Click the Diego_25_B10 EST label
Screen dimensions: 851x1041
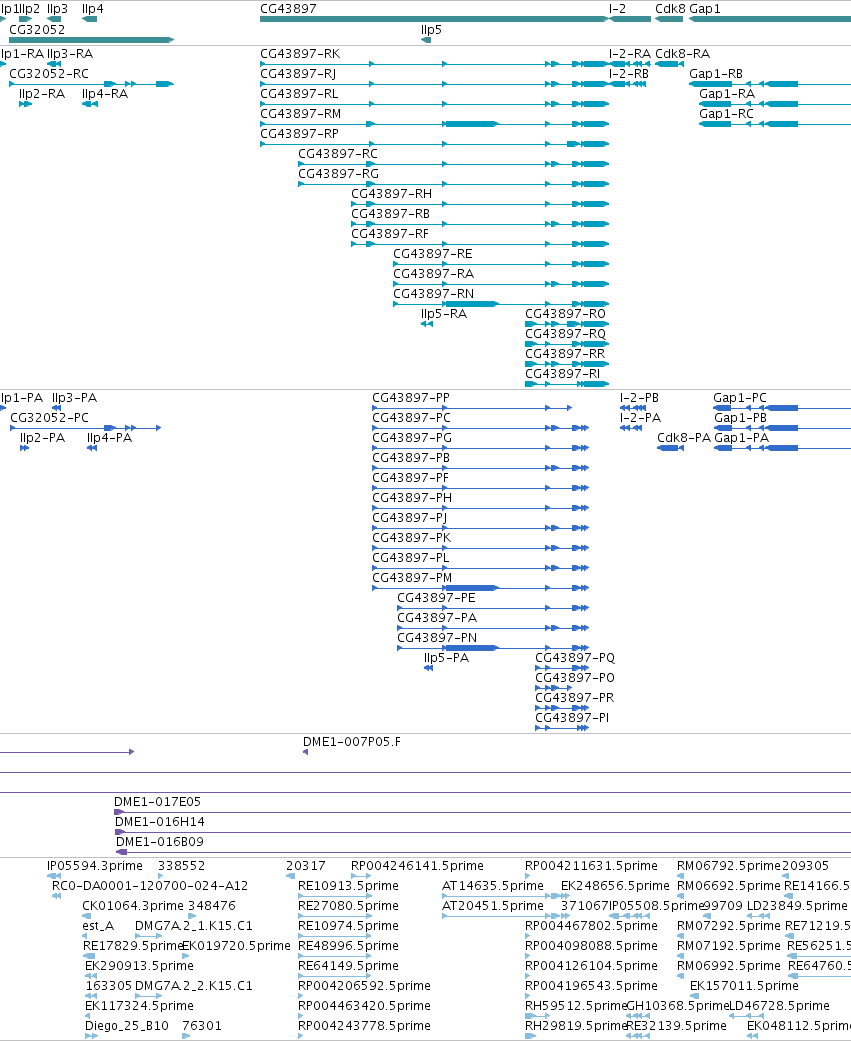point(127,1026)
